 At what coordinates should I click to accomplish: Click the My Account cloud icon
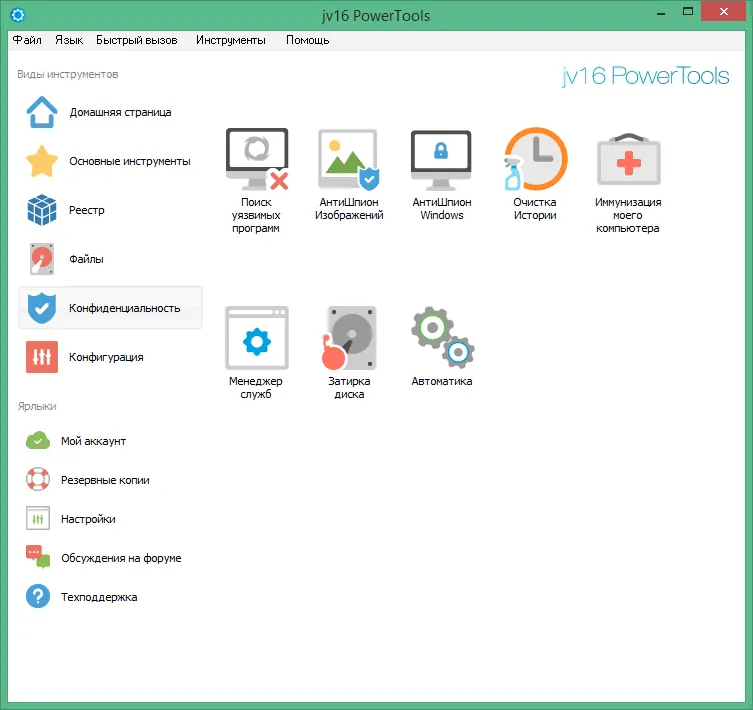pos(38,441)
